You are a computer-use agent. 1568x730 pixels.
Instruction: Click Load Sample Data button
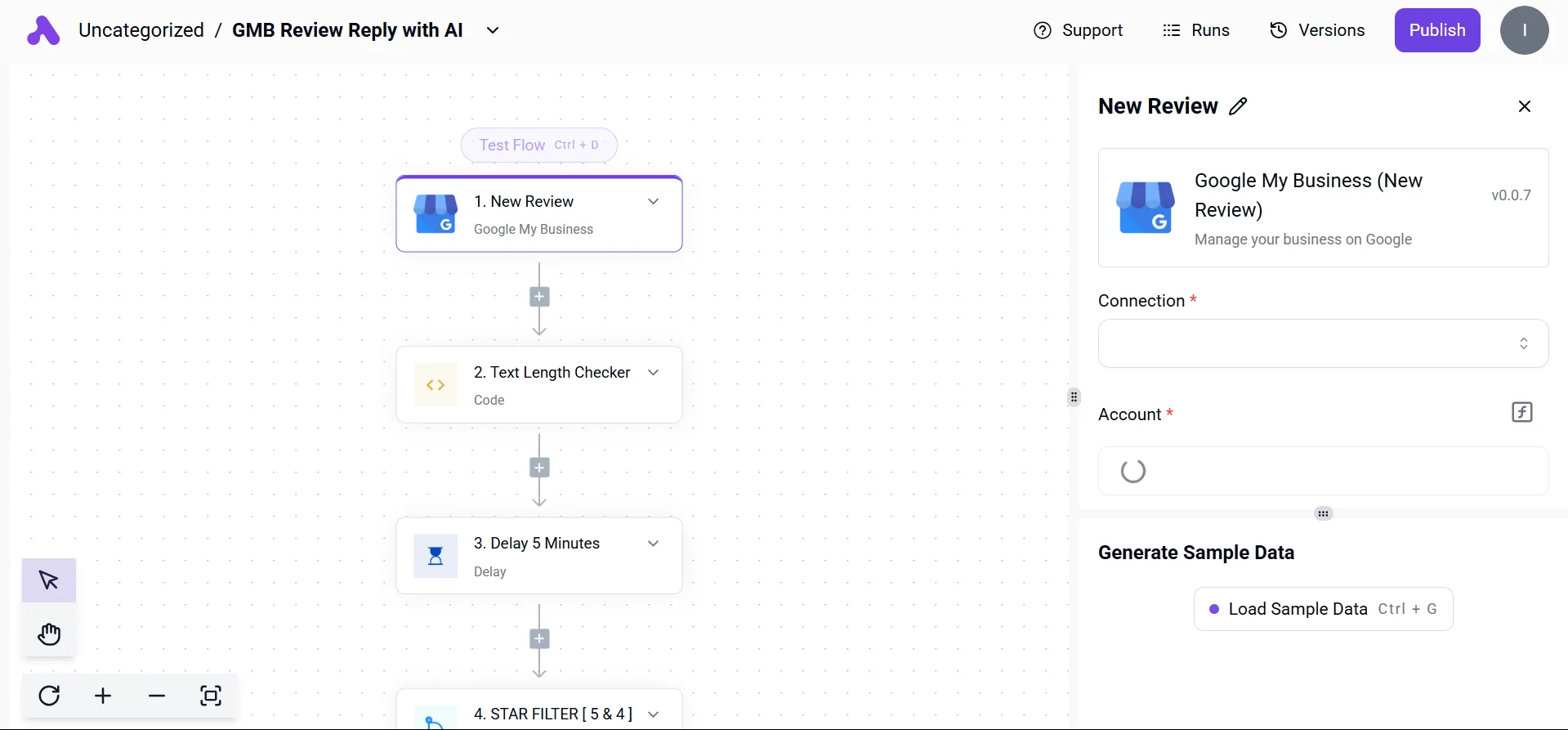(1323, 609)
